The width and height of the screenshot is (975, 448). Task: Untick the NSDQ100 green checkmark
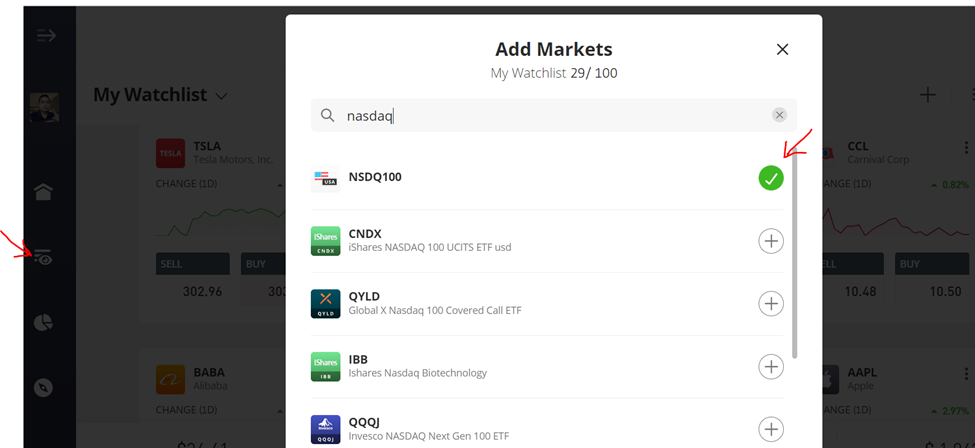771,179
